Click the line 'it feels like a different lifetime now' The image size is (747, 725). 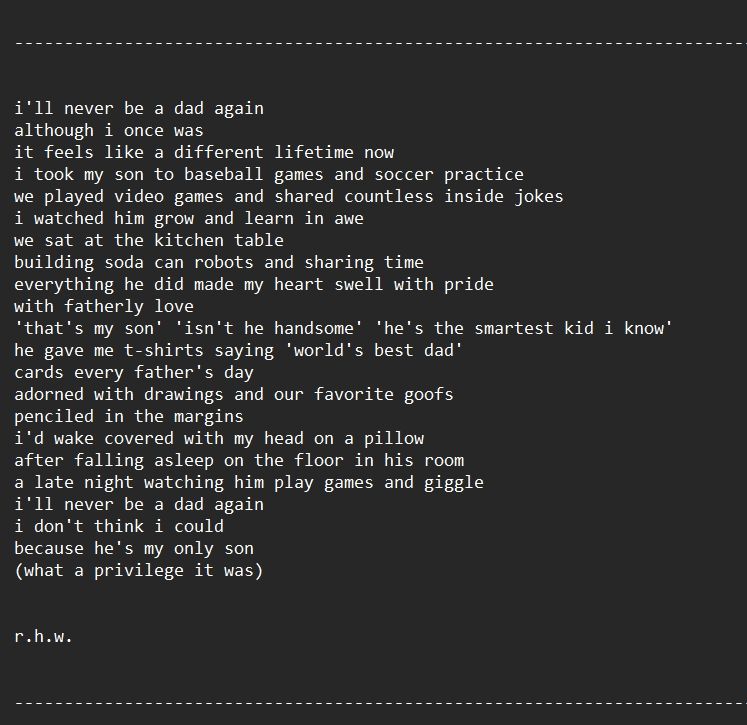pos(204,152)
